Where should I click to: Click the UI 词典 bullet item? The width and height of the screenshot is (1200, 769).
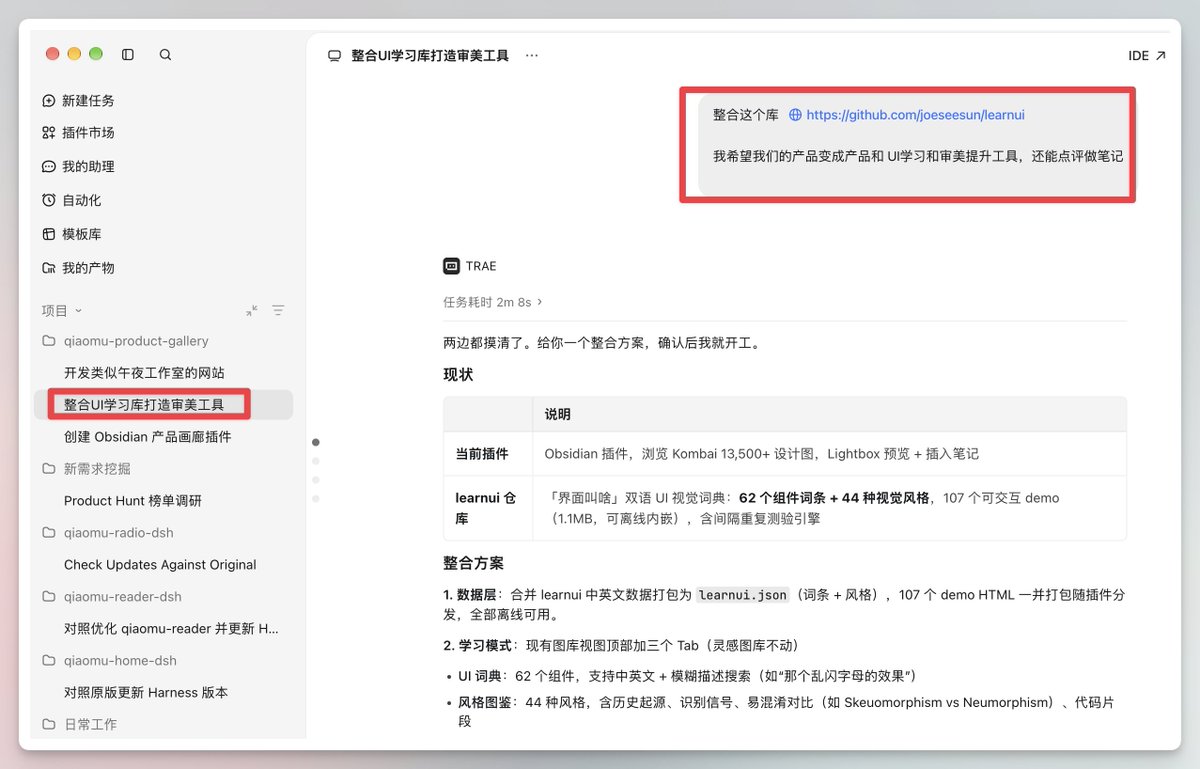688,675
